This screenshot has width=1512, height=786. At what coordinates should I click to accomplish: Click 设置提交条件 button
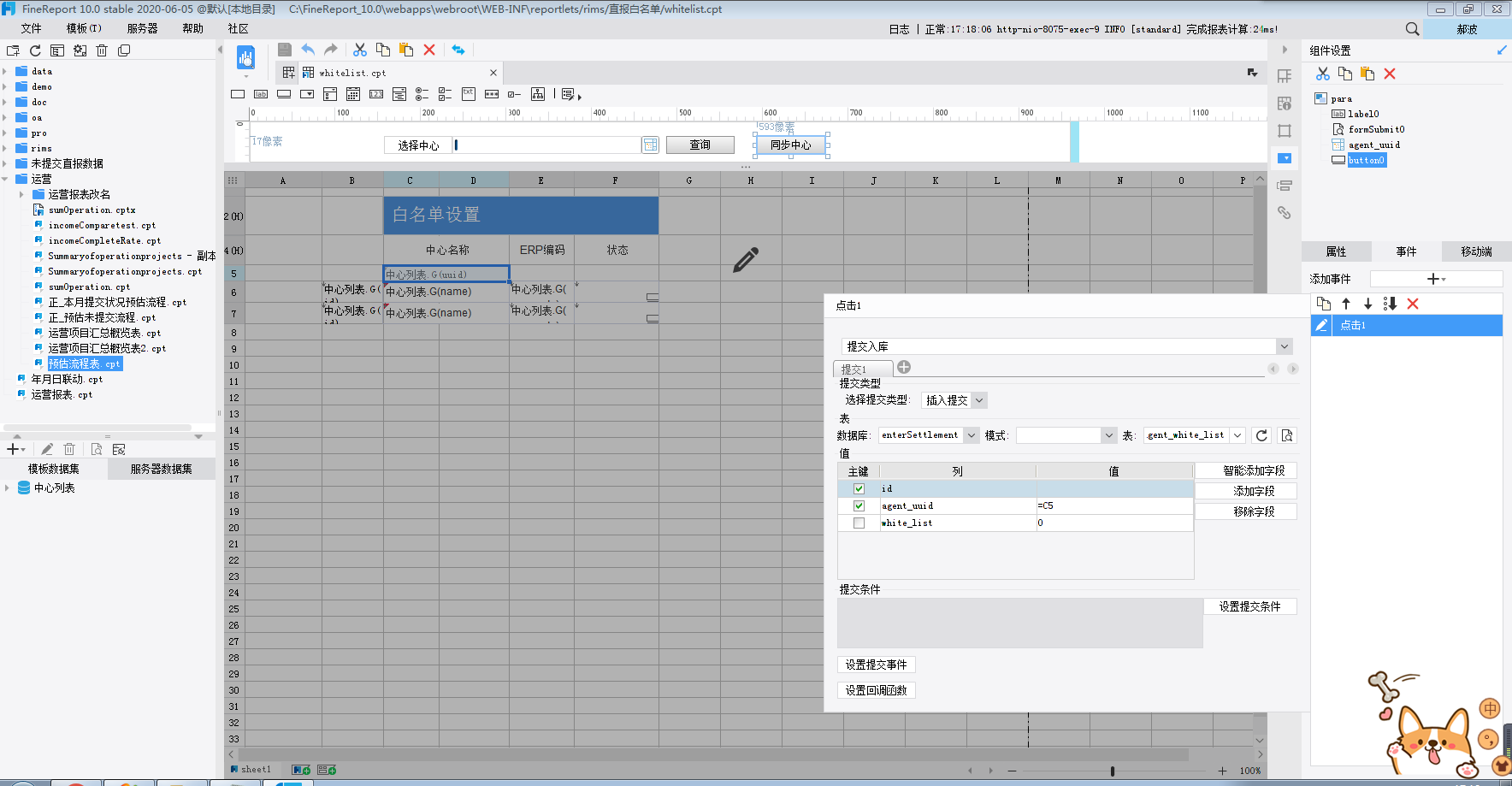[x=1249, y=606]
